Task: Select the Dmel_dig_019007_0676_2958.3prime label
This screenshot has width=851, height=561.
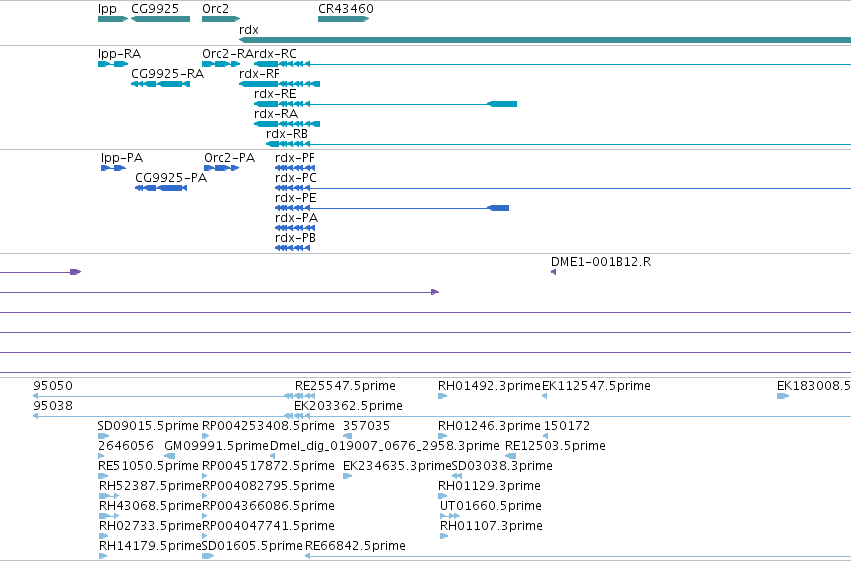Action: (x=385, y=447)
